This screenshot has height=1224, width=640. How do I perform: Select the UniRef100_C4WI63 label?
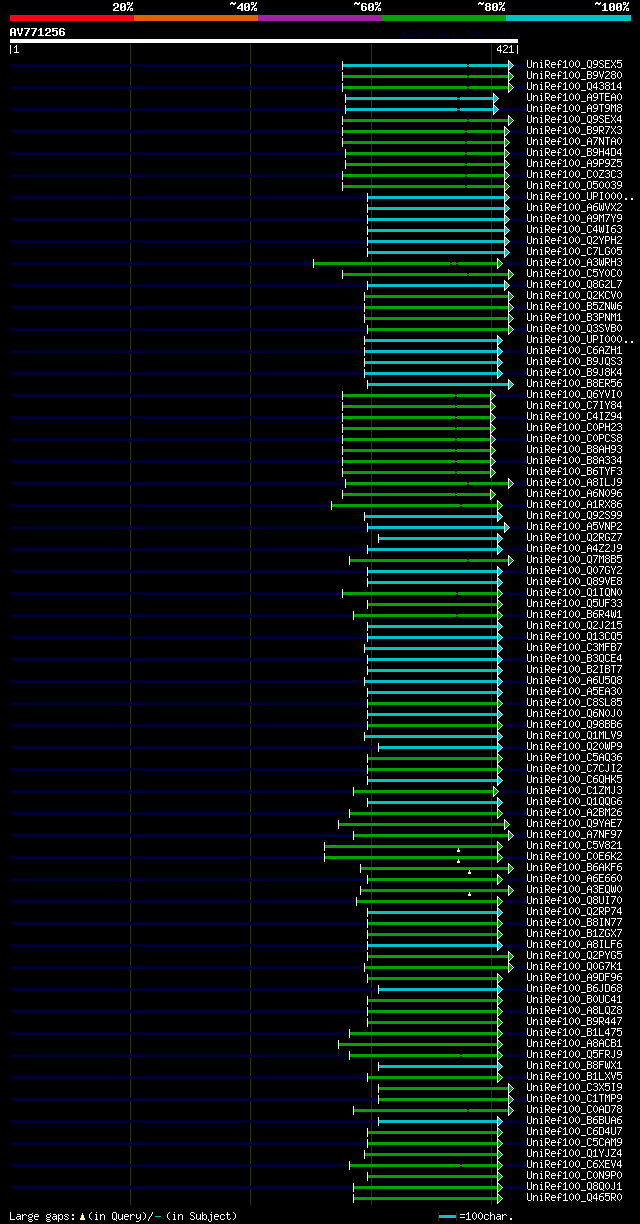[574, 229]
